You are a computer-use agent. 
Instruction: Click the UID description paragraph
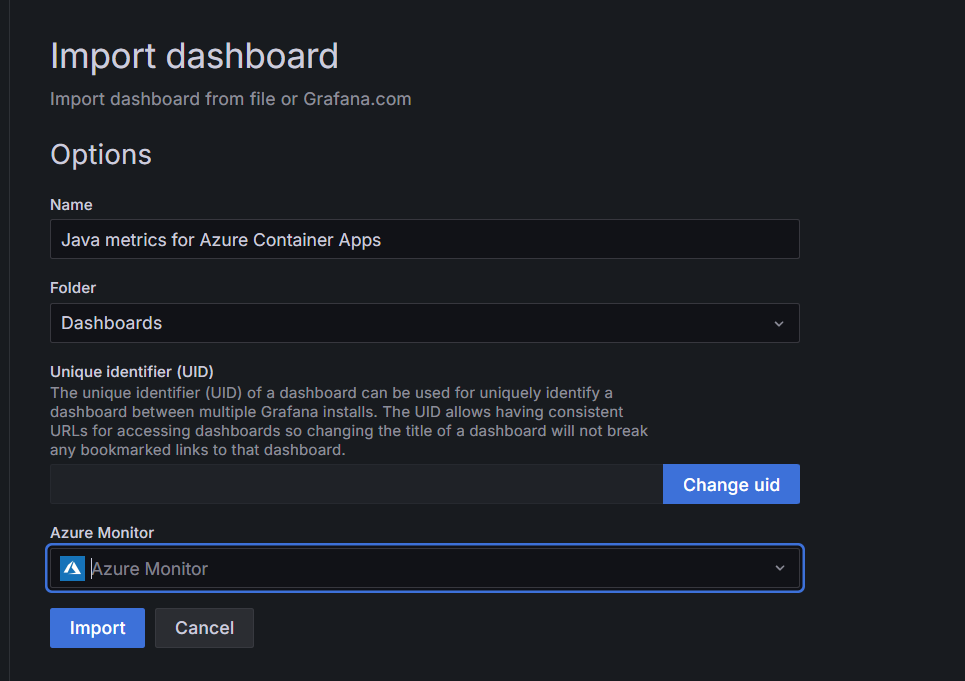coord(349,421)
